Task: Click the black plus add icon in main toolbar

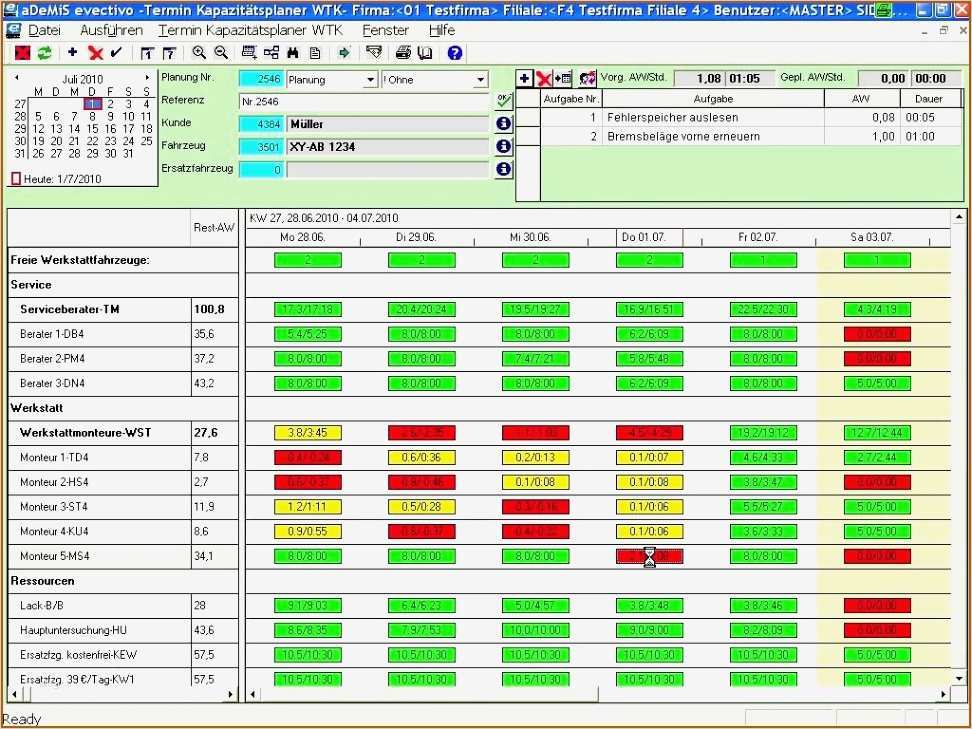Action: (x=73, y=53)
